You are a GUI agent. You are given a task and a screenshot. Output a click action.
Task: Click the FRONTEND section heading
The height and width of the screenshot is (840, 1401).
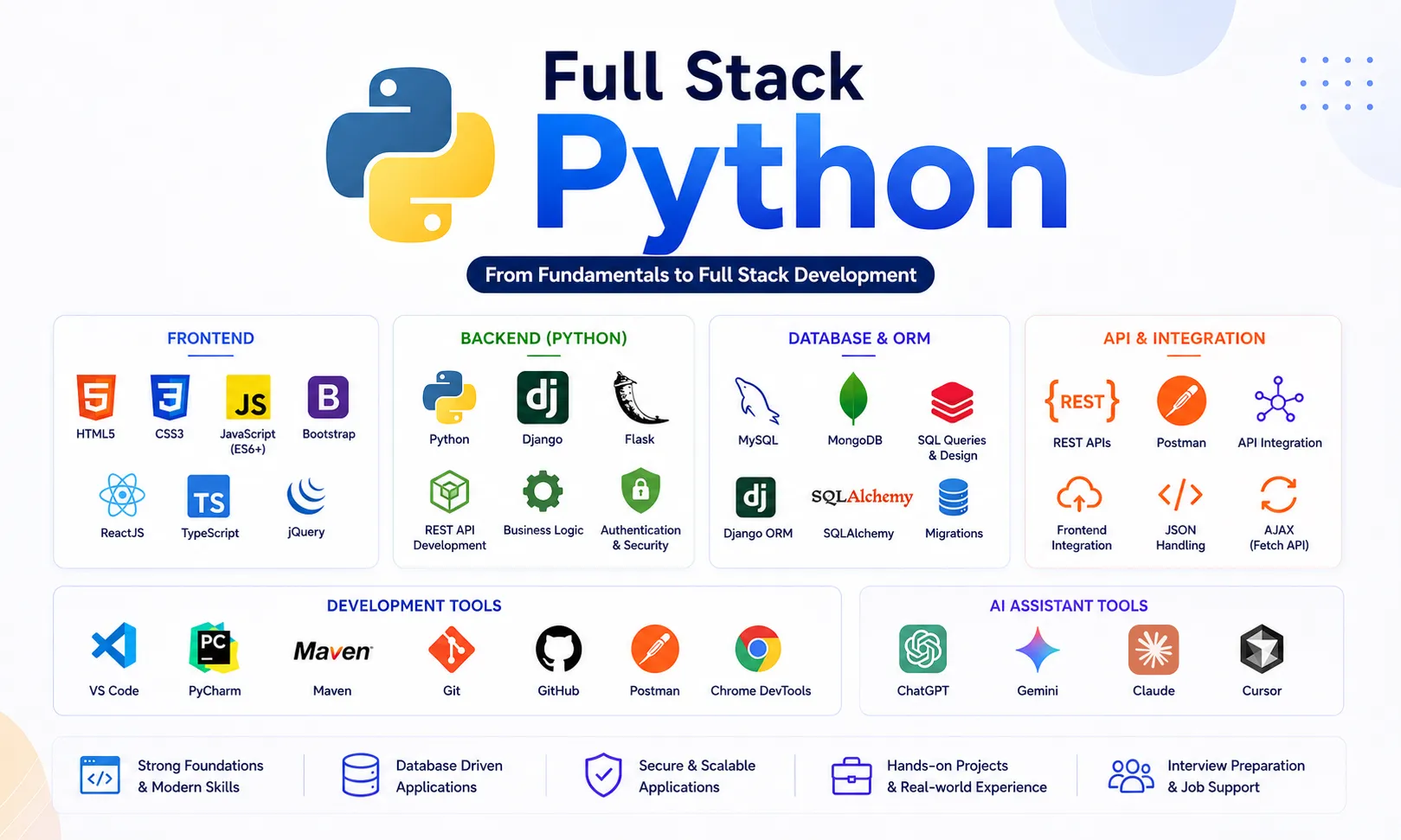coord(210,338)
